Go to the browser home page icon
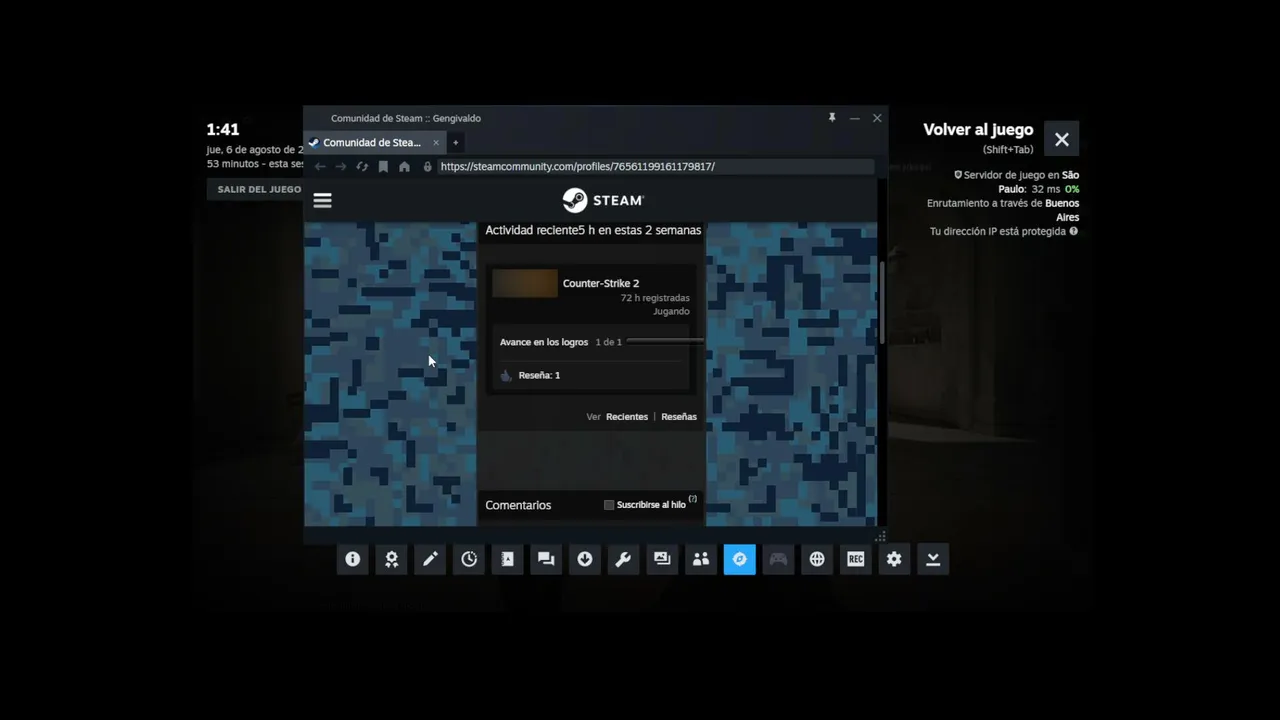This screenshot has height=720, width=1280. (404, 167)
